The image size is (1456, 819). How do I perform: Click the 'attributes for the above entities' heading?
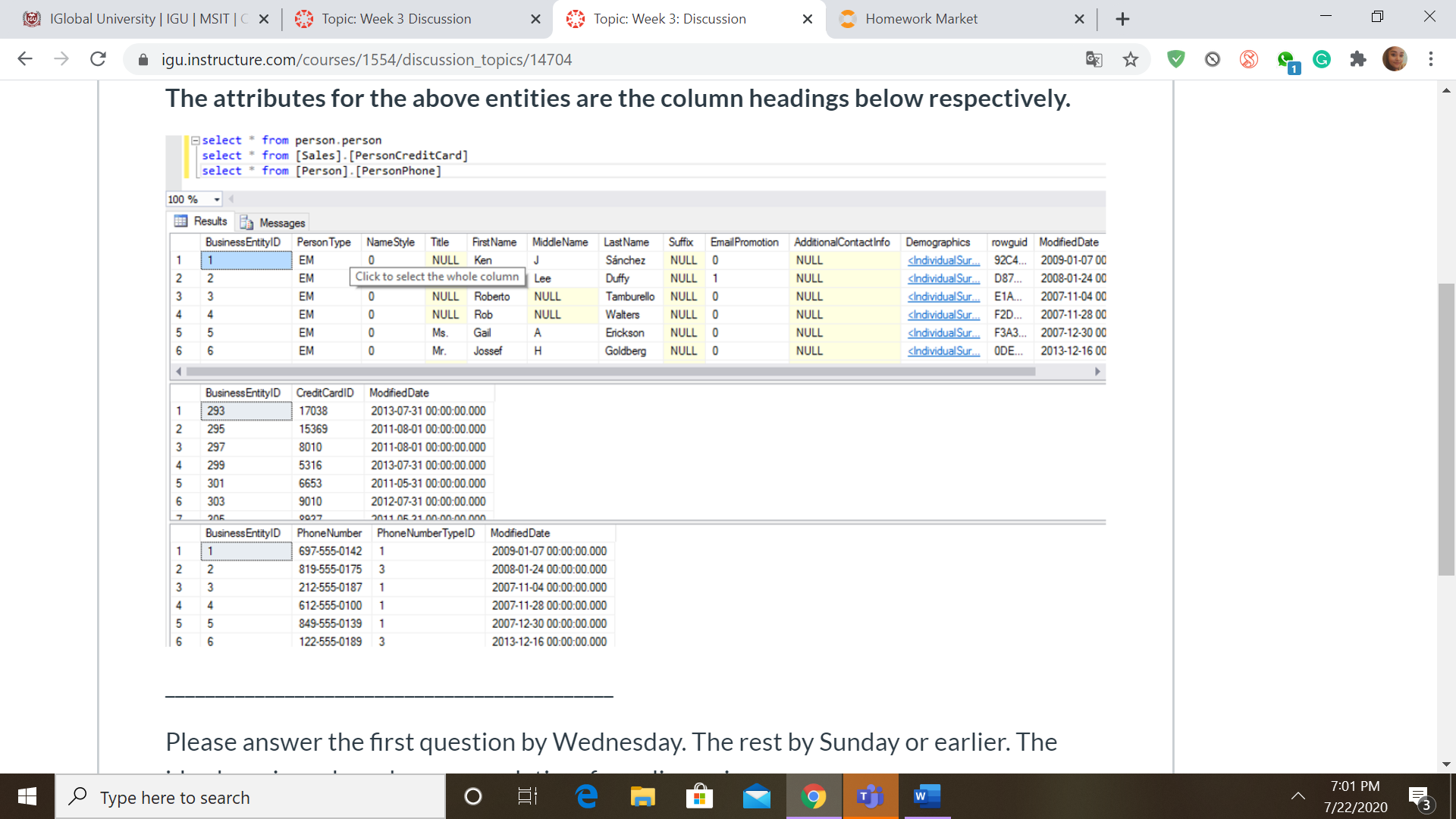(618, 99)
